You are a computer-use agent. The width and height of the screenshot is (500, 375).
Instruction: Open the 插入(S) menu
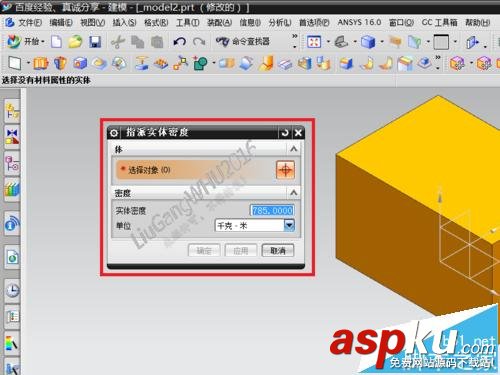[x=124, y=23]
